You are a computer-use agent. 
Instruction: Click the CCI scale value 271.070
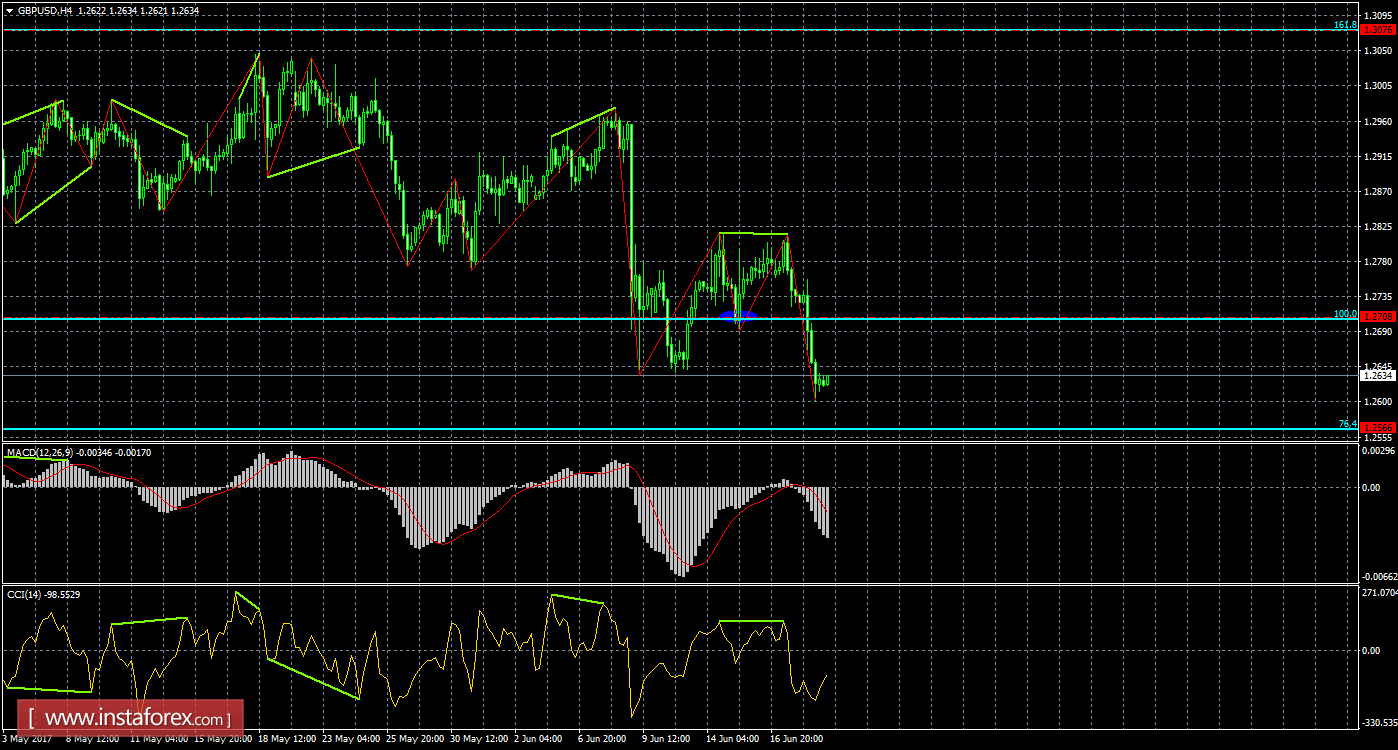[x=1378, y=593]
